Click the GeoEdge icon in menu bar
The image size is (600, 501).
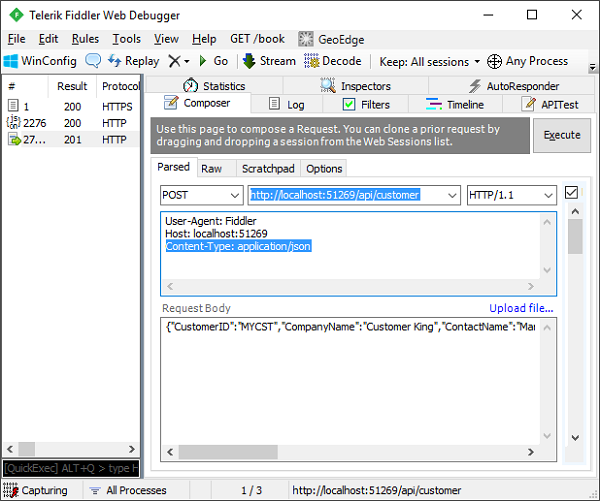[x=306, y=39]
